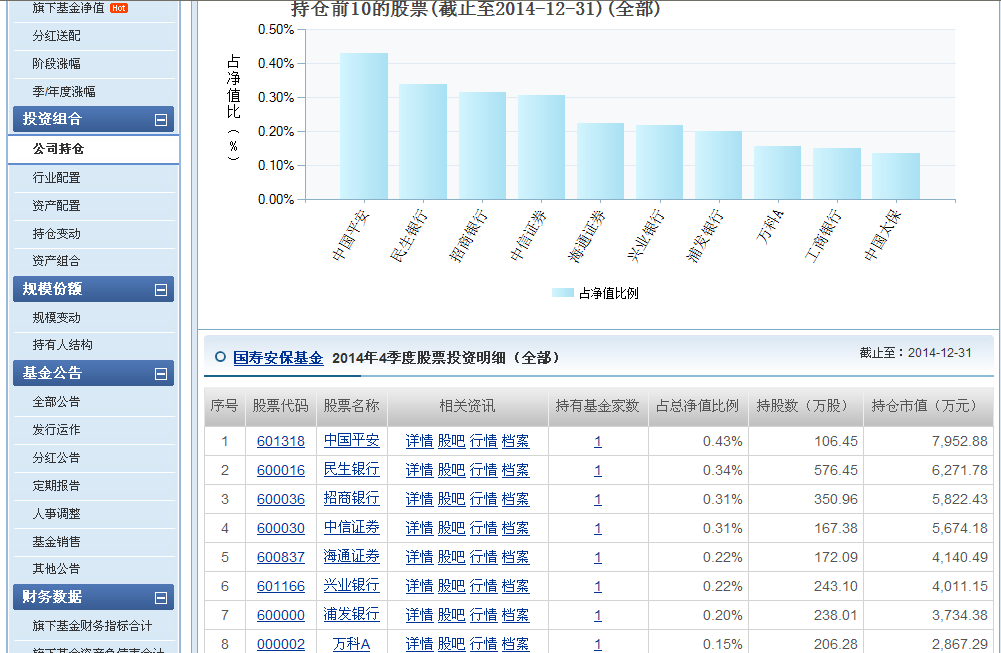Open 发行运作 sidebar item
Image resolution: width=1001 pixels, height=653 pixels.
pyautogui.click(x=56, y=430)
